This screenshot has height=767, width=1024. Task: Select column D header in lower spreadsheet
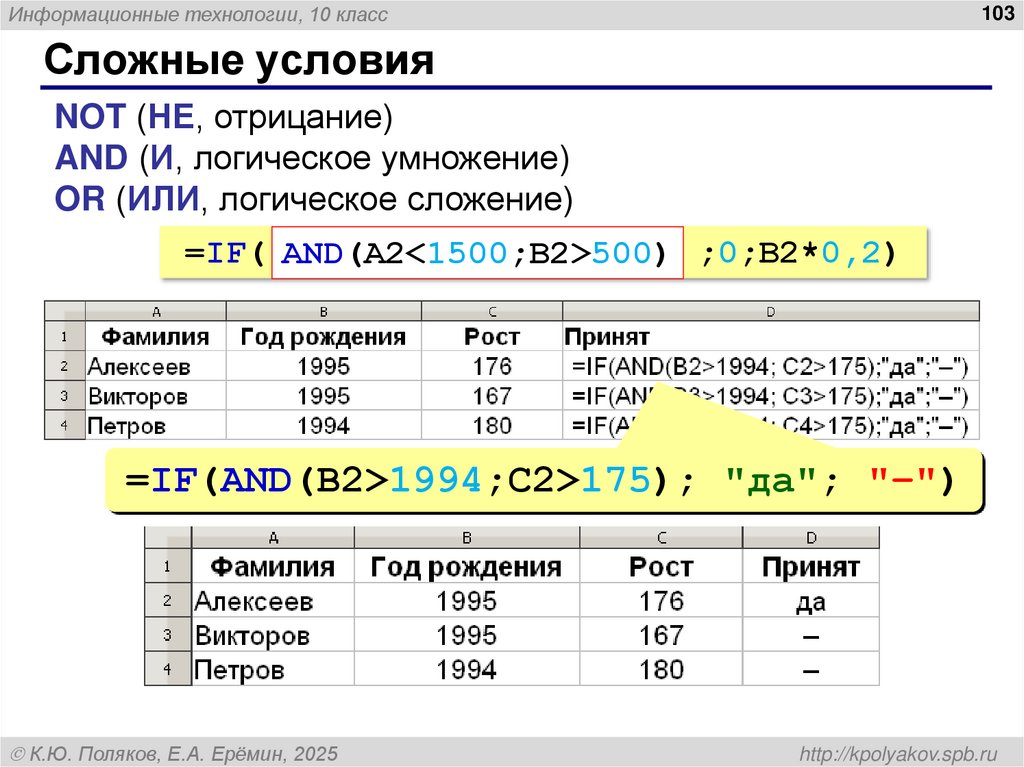click(811, 537)
